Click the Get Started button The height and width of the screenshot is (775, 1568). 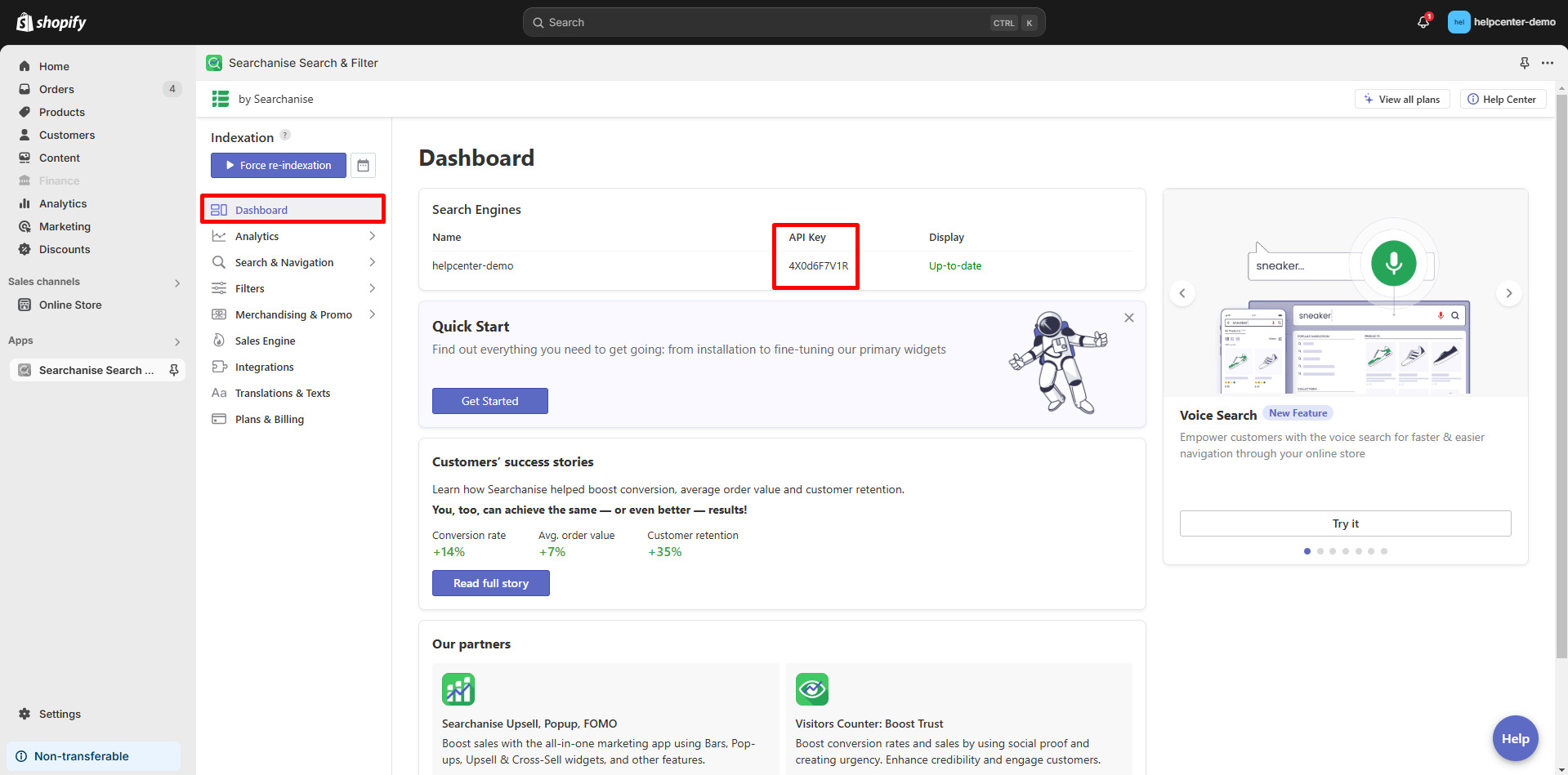489,401
